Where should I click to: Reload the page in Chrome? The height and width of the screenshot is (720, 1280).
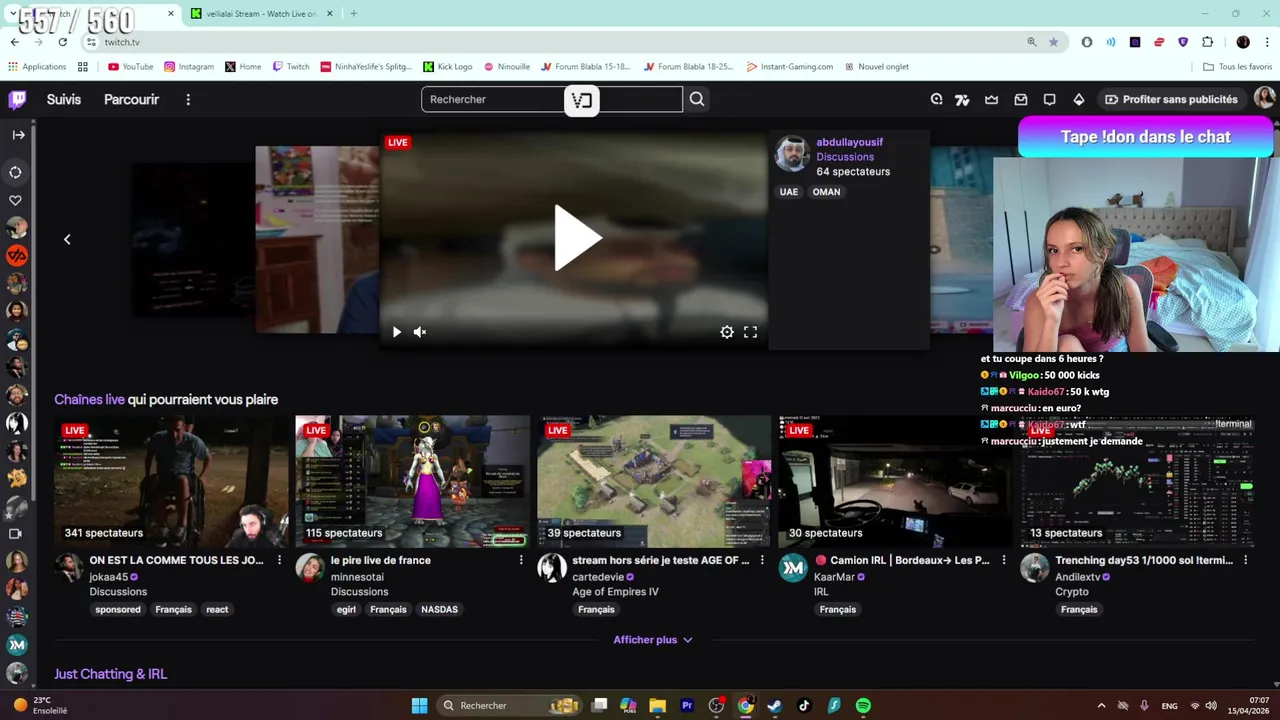62,42
